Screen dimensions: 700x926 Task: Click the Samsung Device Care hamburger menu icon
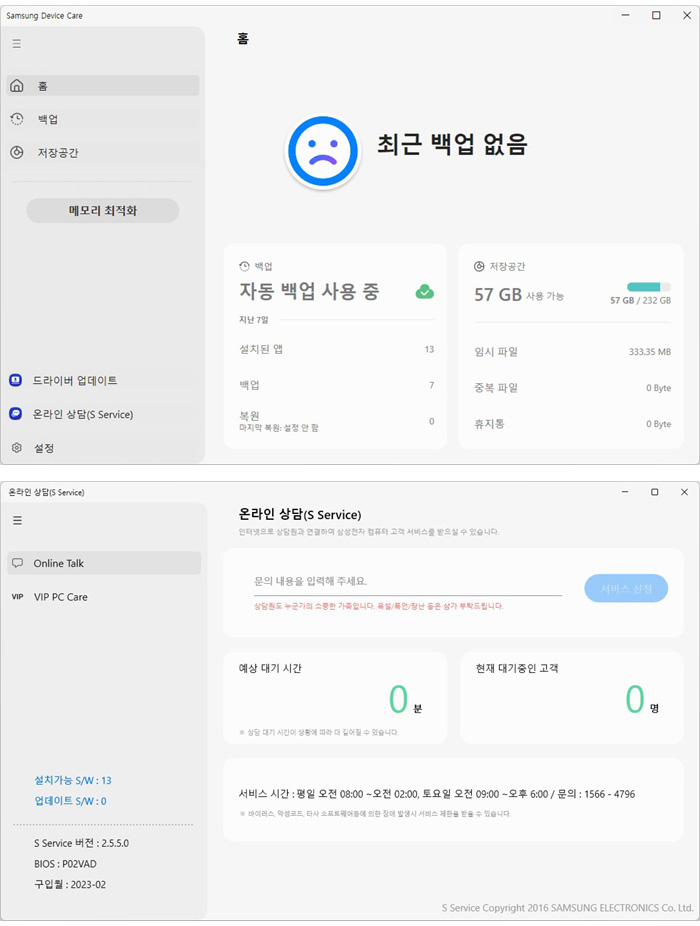[x=17, y=44]
